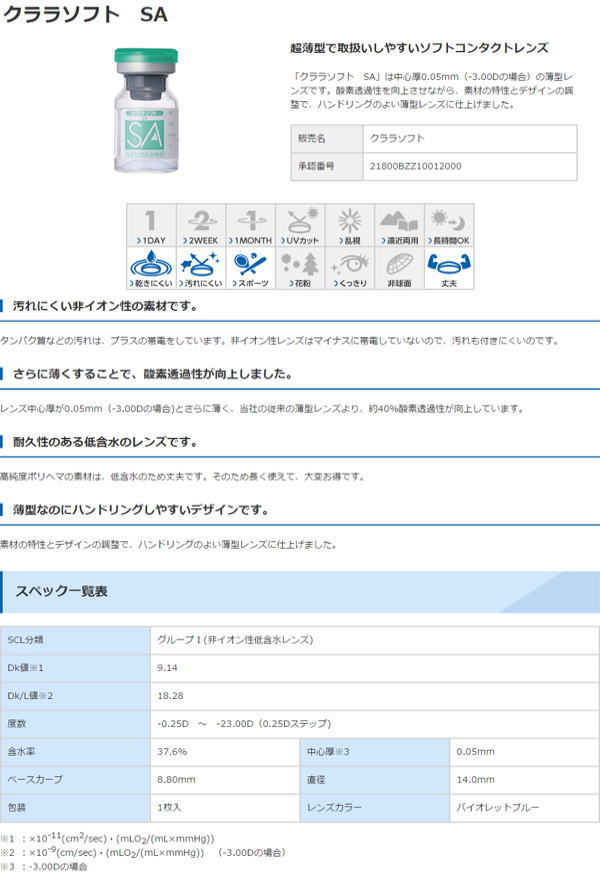Click the 2WEEK lens type icon

(x=200, y=226)
